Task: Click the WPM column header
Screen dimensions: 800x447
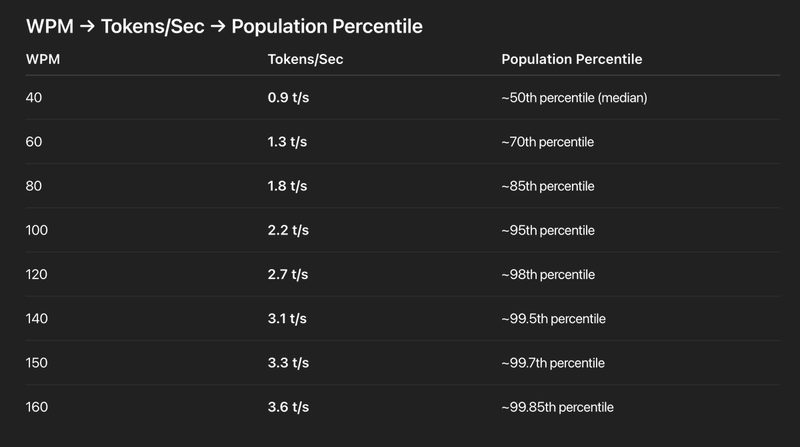Action: [41, 60]
